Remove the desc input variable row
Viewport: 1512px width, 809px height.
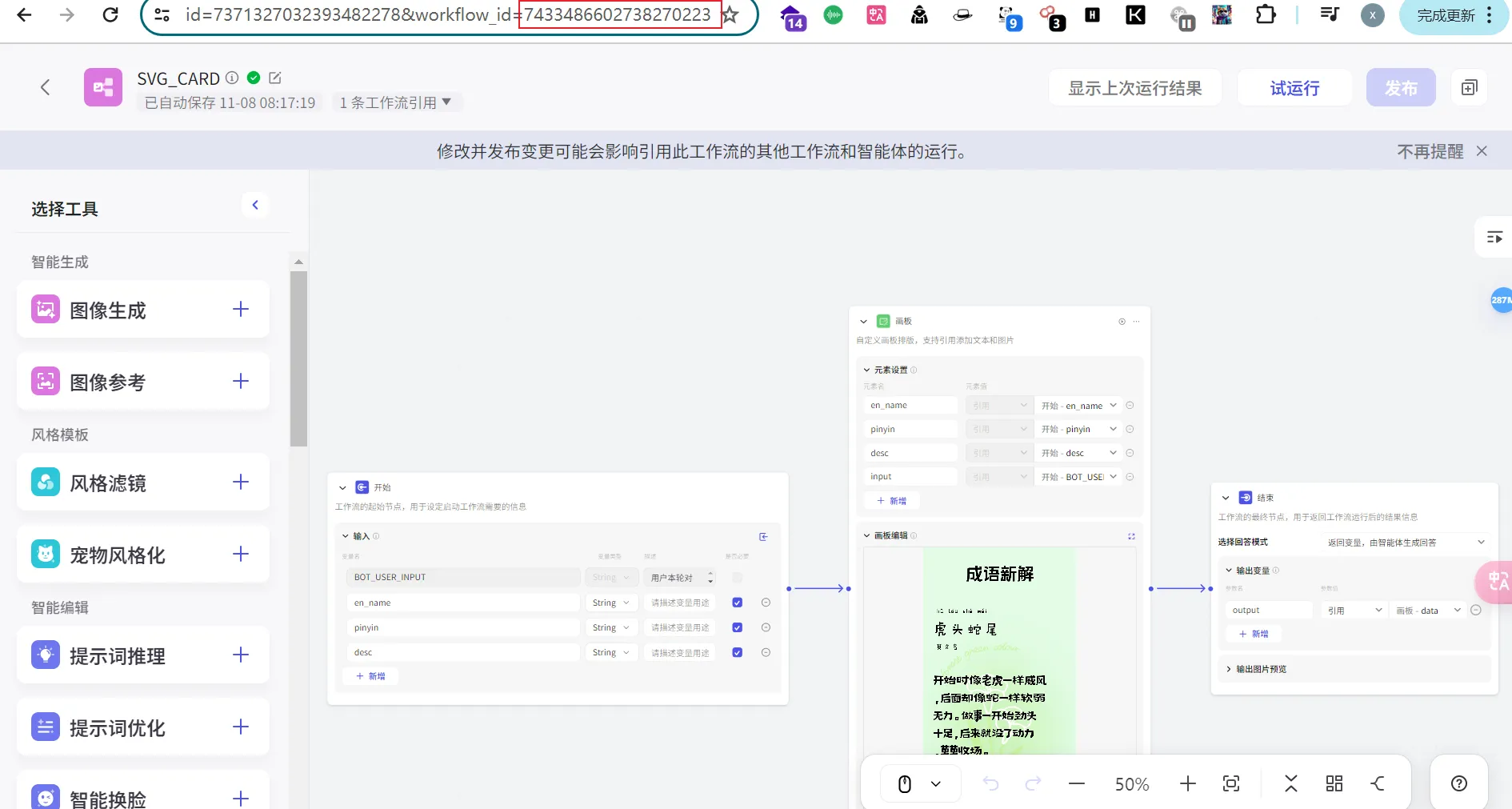click(x=766, y=652)
